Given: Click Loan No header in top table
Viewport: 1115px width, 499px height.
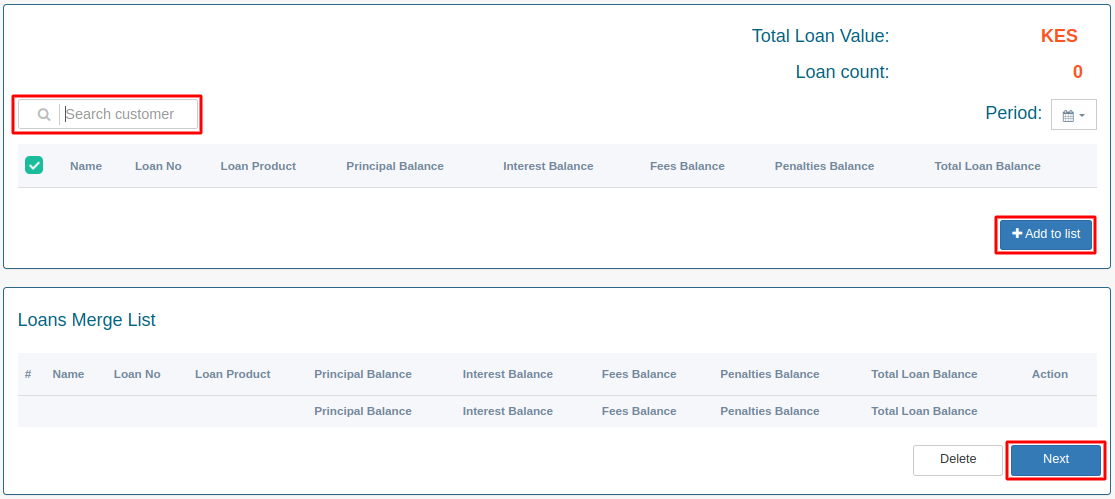Looking at the screenshot, I should pos(158,166).
